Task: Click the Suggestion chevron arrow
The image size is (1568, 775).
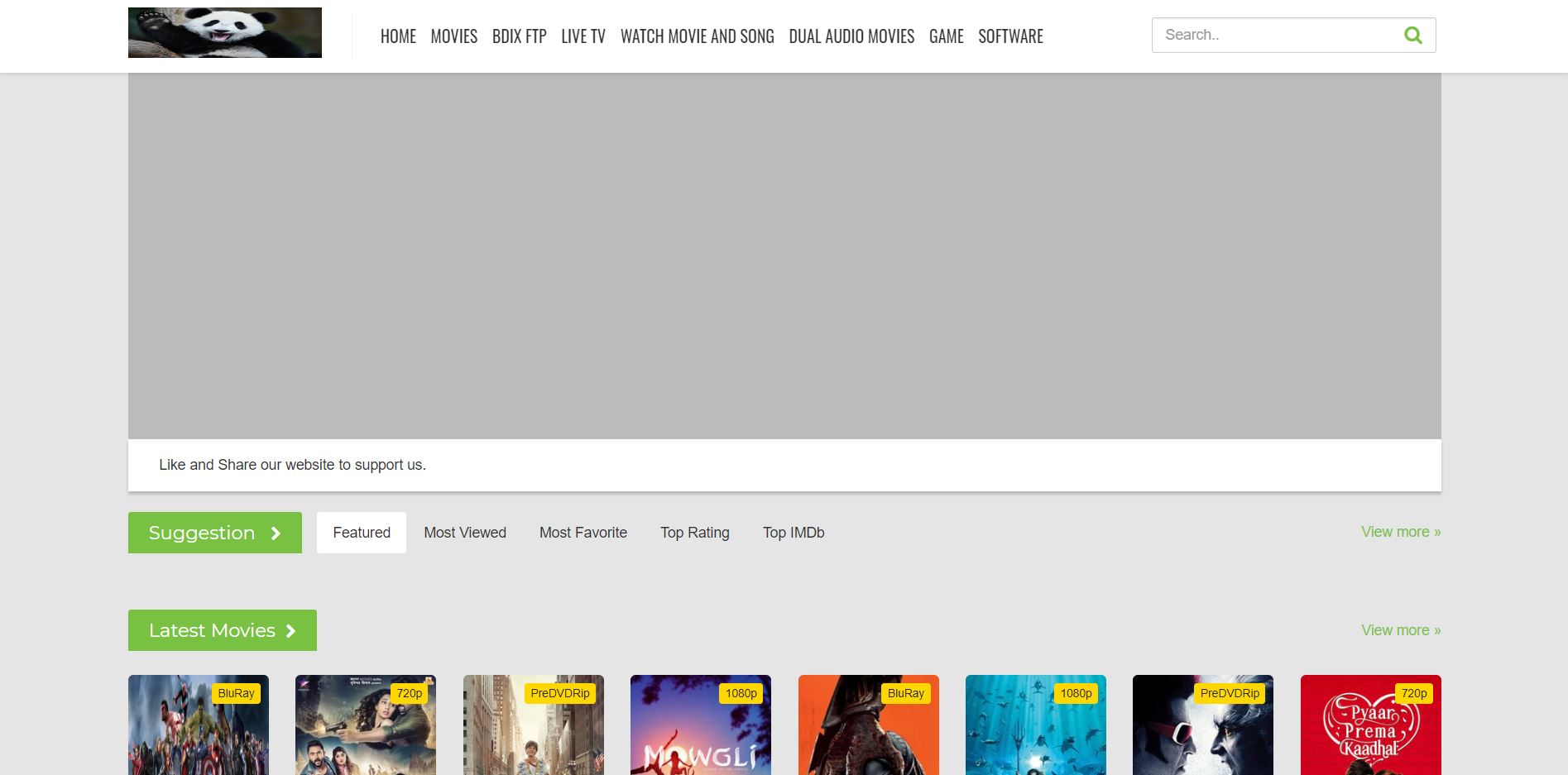Action: (x=276, y=533)
